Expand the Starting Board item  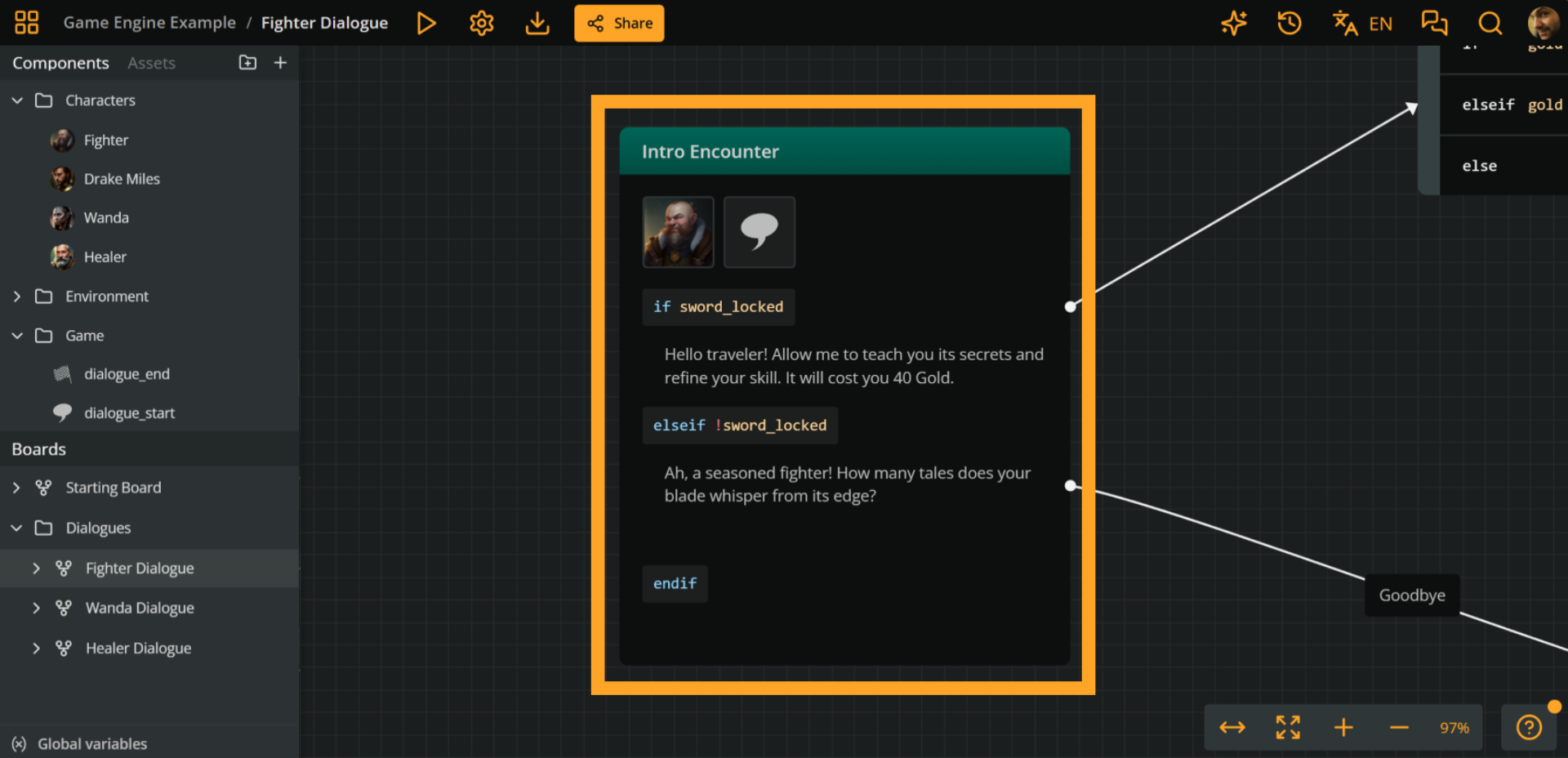(x=17, y=488)
